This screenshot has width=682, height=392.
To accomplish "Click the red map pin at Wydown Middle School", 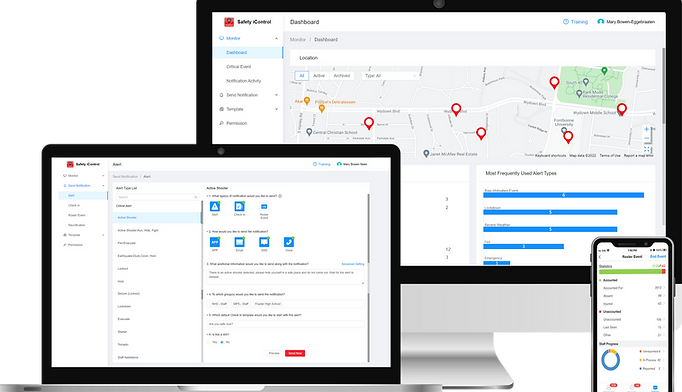I will (x=622, y=109).
